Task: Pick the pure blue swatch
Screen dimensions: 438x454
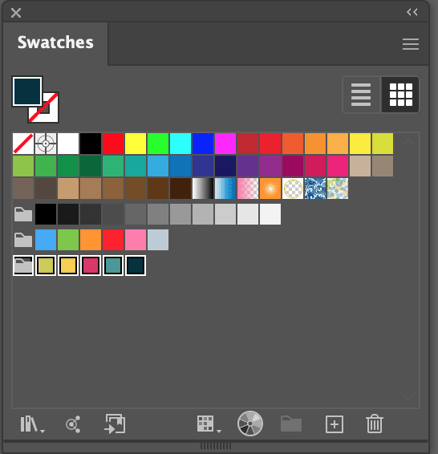Action: coord(203,144)
